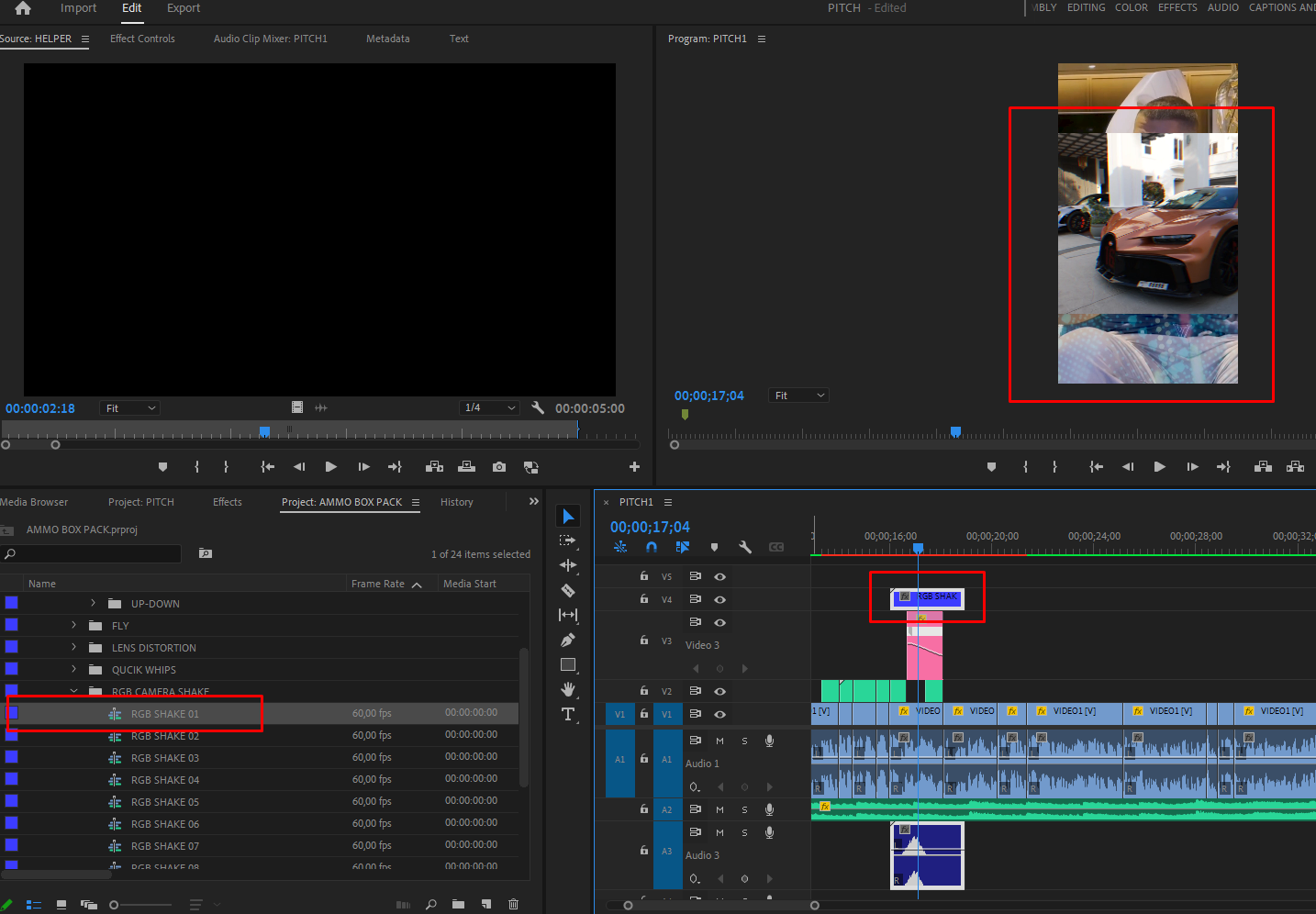This screenshot has height=914, width=1316.
Task: Select the Hand tool
Action: (x=568, y=689)
